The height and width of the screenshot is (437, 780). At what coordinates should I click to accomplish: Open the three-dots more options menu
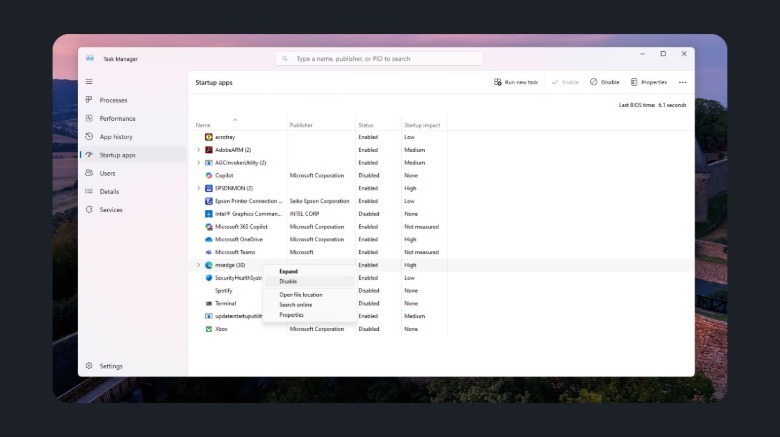682,82
